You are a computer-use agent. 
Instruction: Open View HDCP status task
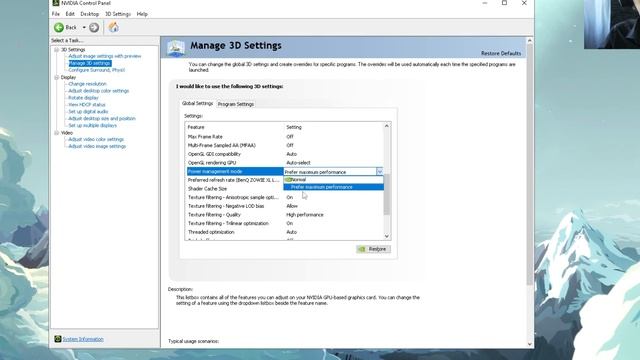tap(87, 105)
